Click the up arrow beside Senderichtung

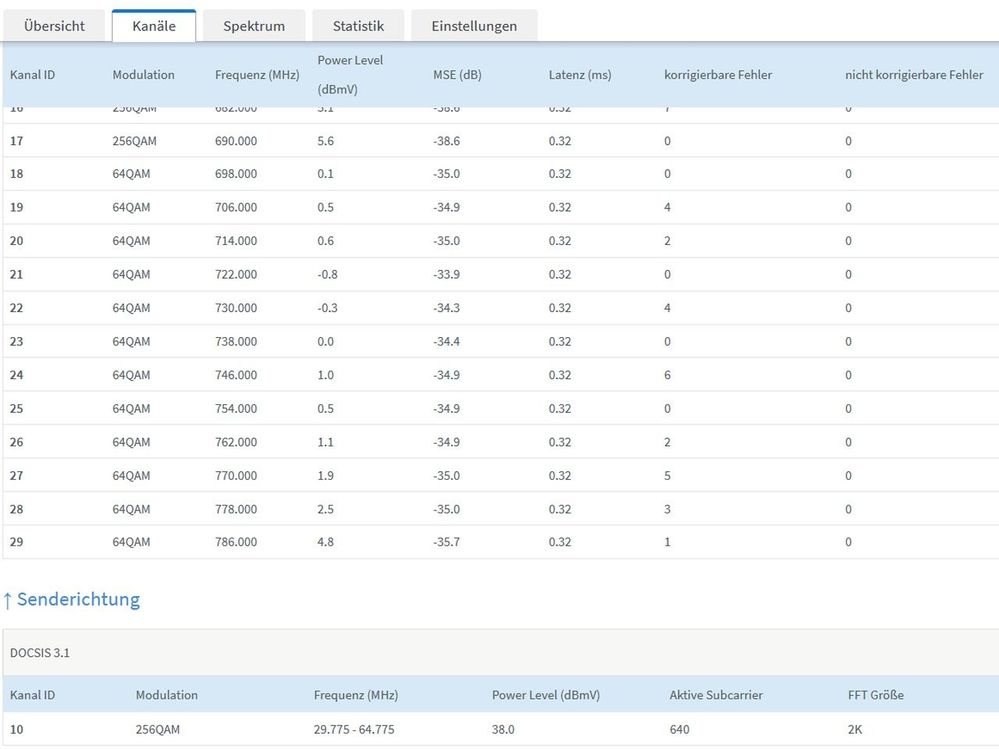click(x=8, y=600)
